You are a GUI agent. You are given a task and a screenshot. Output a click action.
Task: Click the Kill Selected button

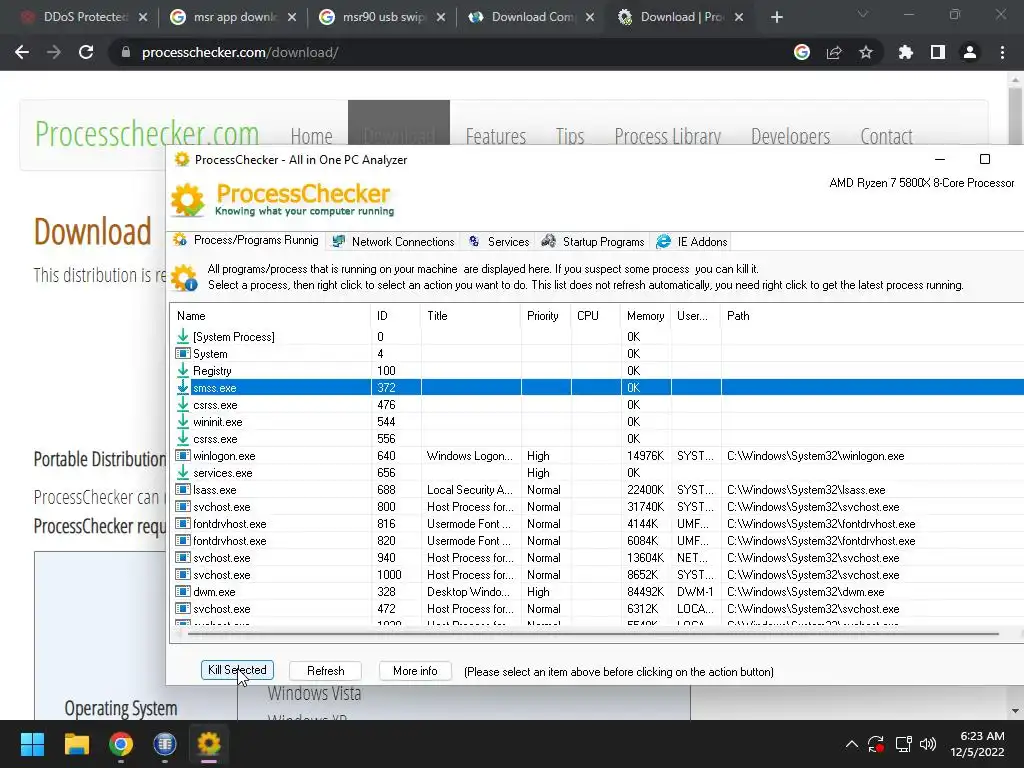pyautogui.click(x=237, y=670)
